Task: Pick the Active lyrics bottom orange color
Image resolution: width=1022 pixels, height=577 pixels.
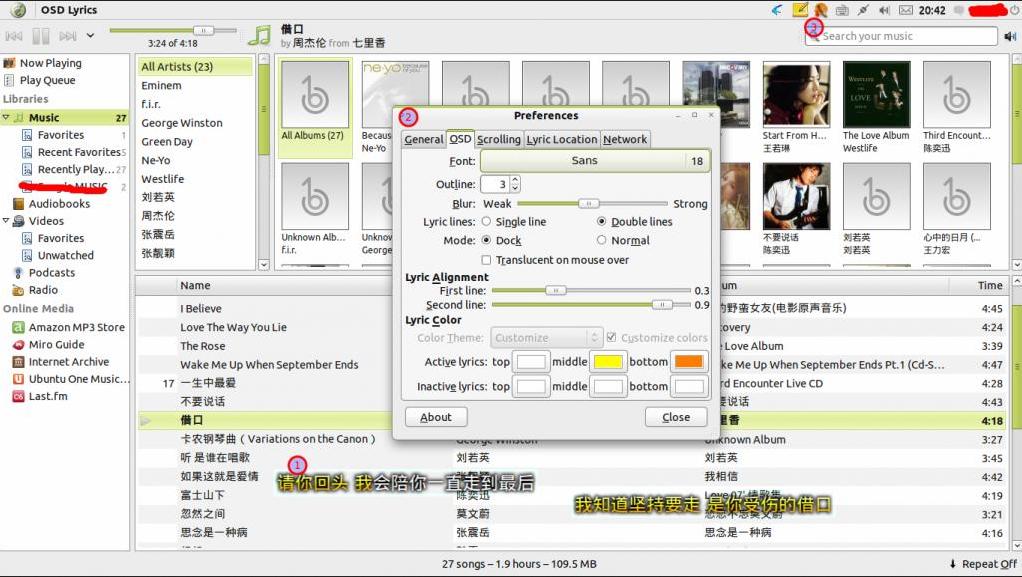Action: (x=689, y=362)
